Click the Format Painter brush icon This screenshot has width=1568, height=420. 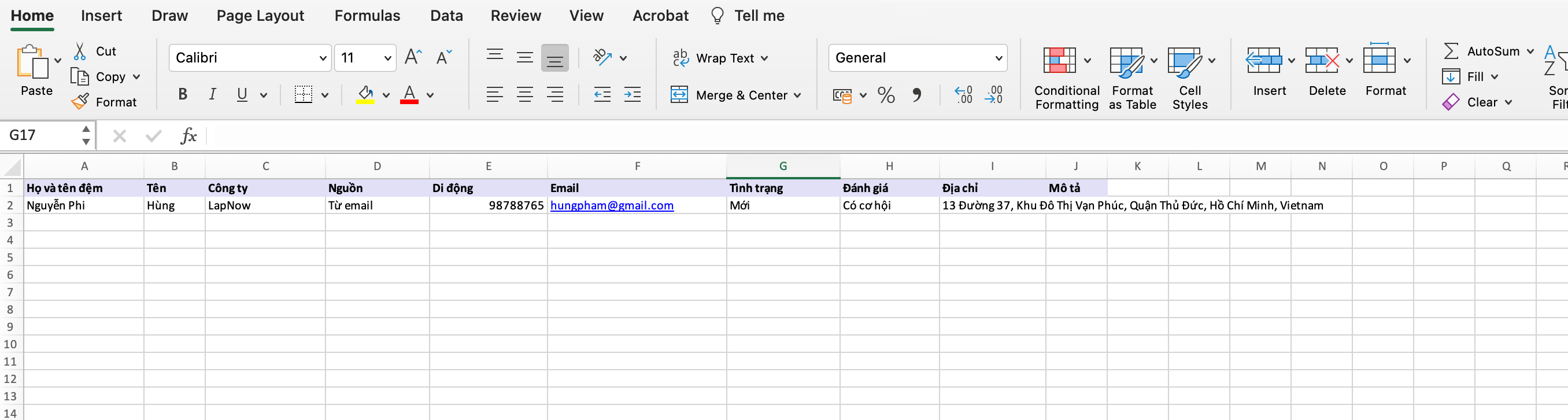coord(80,102)
